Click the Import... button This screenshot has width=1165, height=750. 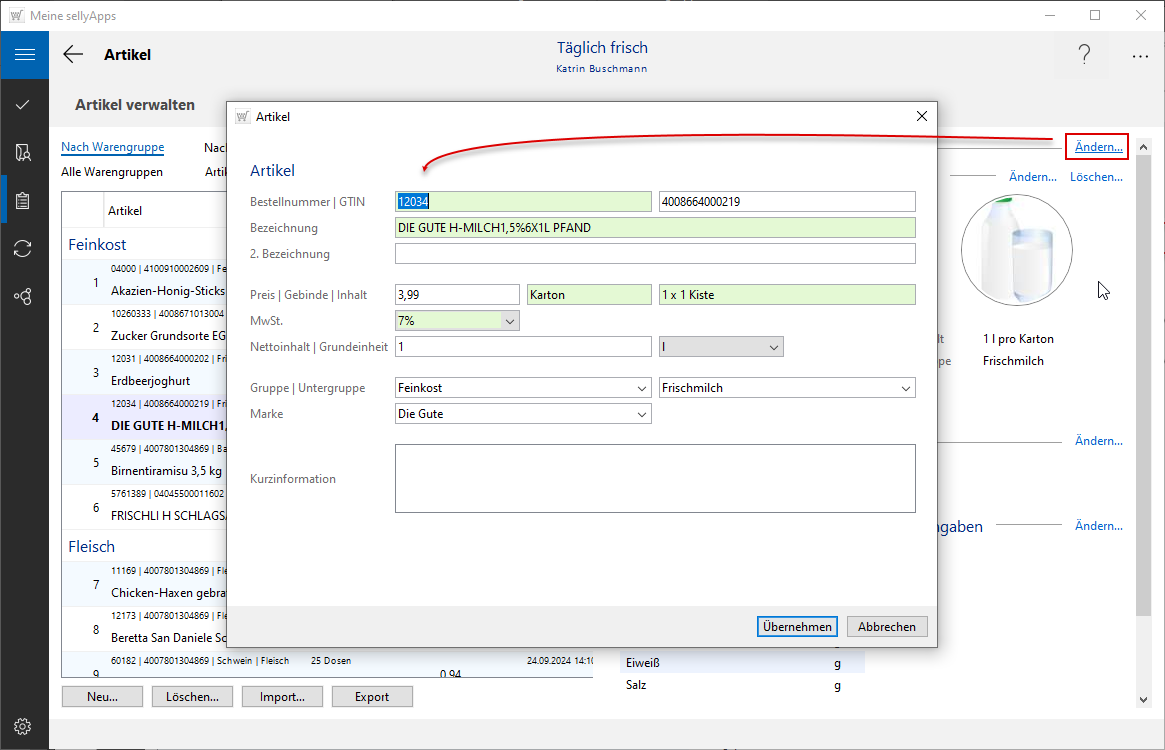(282, 697)
